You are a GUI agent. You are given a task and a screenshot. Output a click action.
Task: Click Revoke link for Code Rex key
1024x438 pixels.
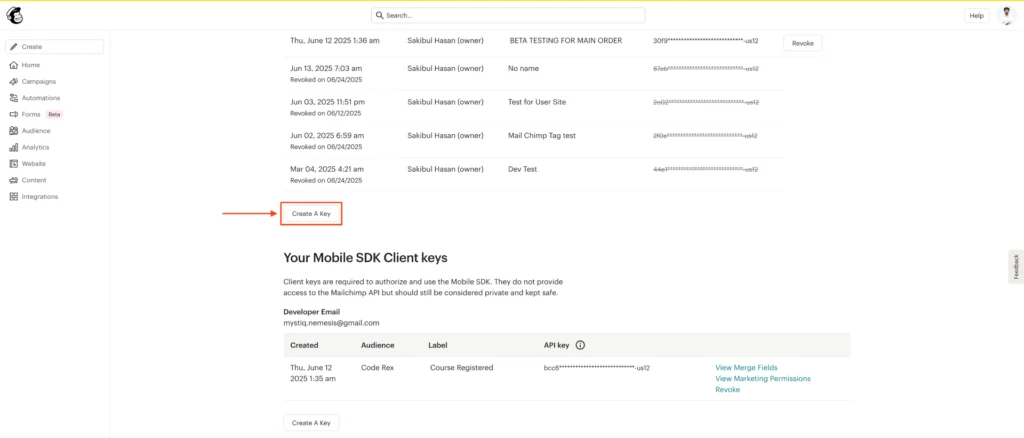pyautogui.click(x=728, y=390)
